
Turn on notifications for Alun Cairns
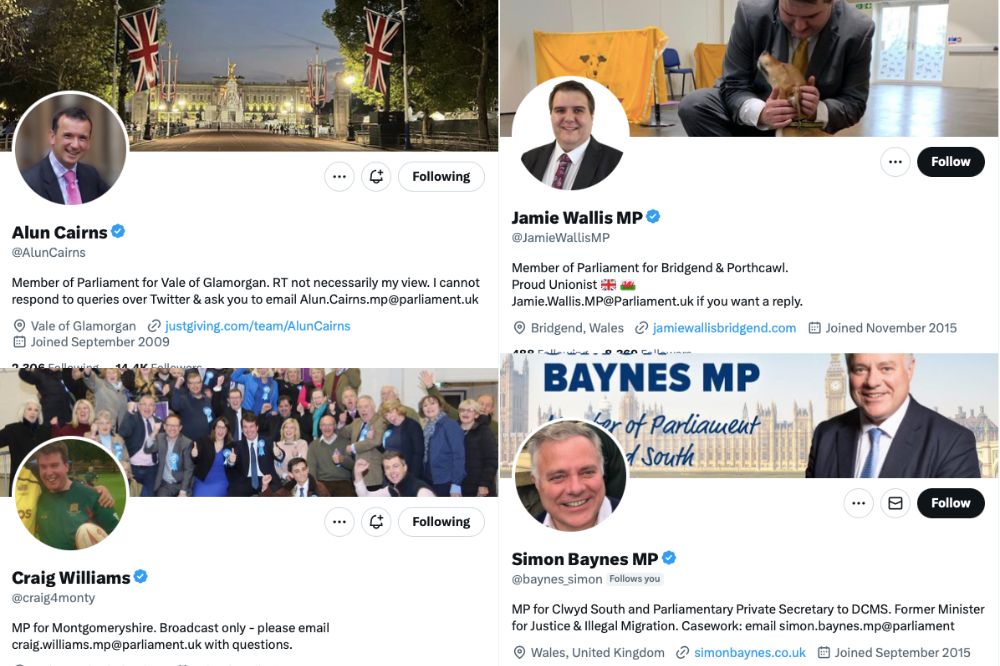click(x=376, y=177)
